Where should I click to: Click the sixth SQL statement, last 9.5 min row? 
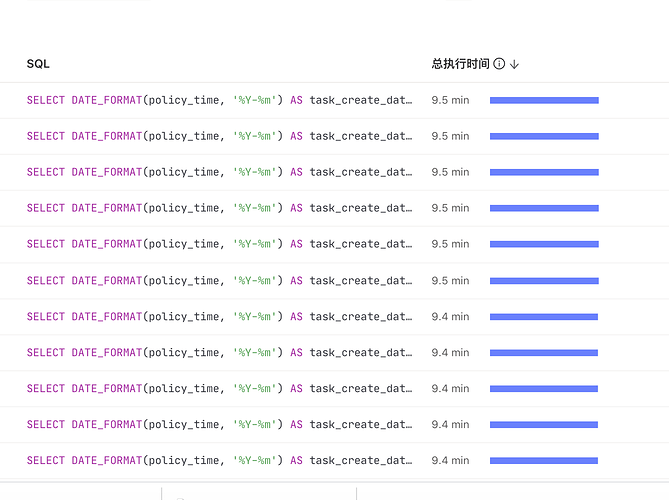click(219, 280)
